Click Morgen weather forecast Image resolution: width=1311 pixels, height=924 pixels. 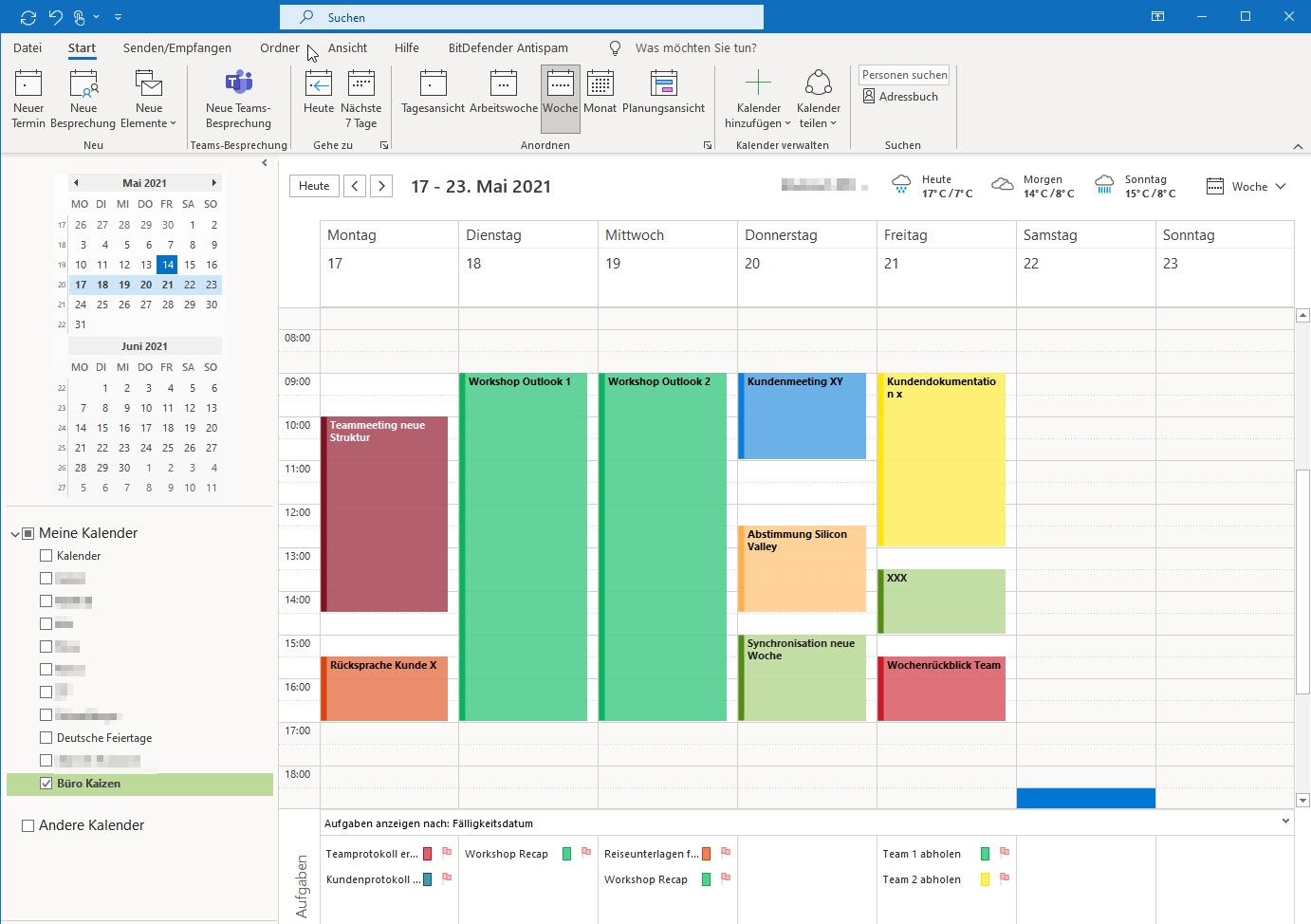point(1033,186)
